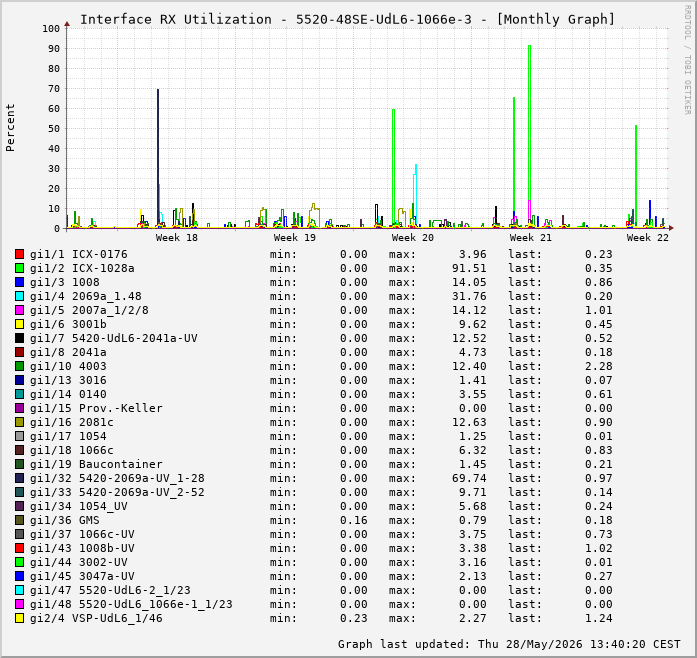Click the Week 18 axis label

click(x=177, y=237)
